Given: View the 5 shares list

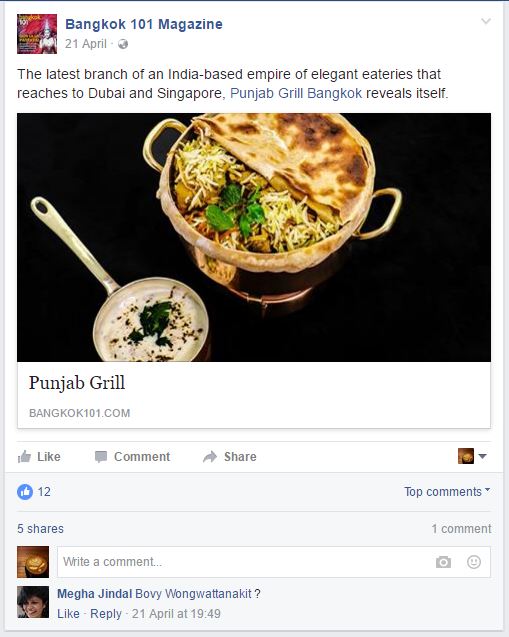Looking at the screenshot, I should (40, 529).
